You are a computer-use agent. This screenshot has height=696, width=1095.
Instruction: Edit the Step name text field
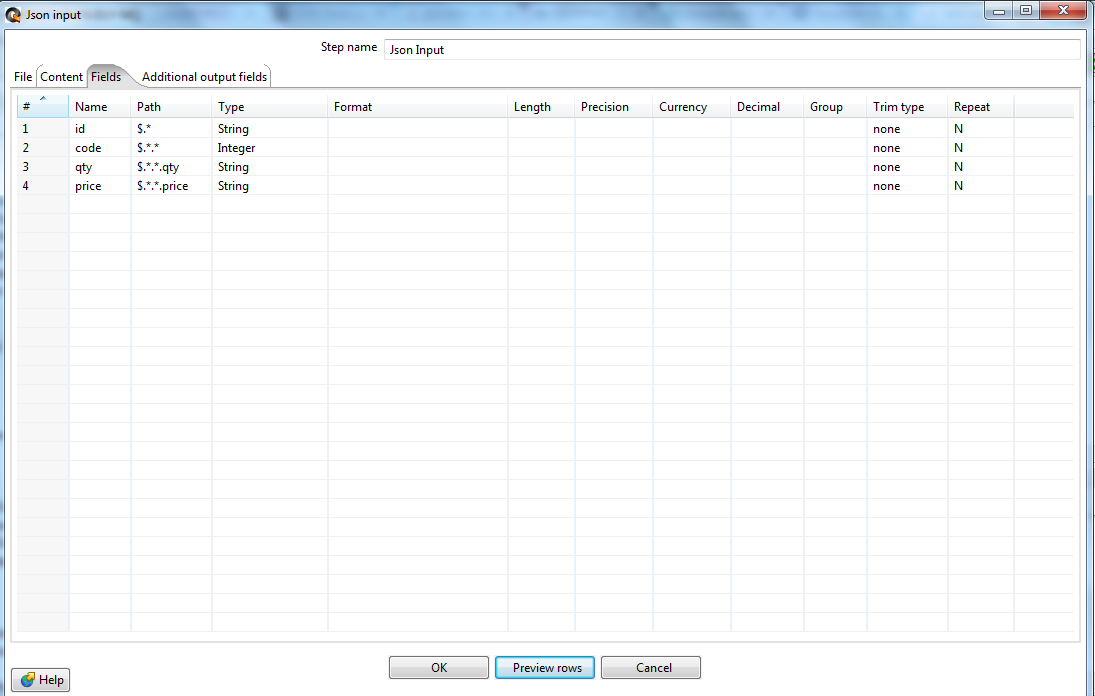coord(731,50)
